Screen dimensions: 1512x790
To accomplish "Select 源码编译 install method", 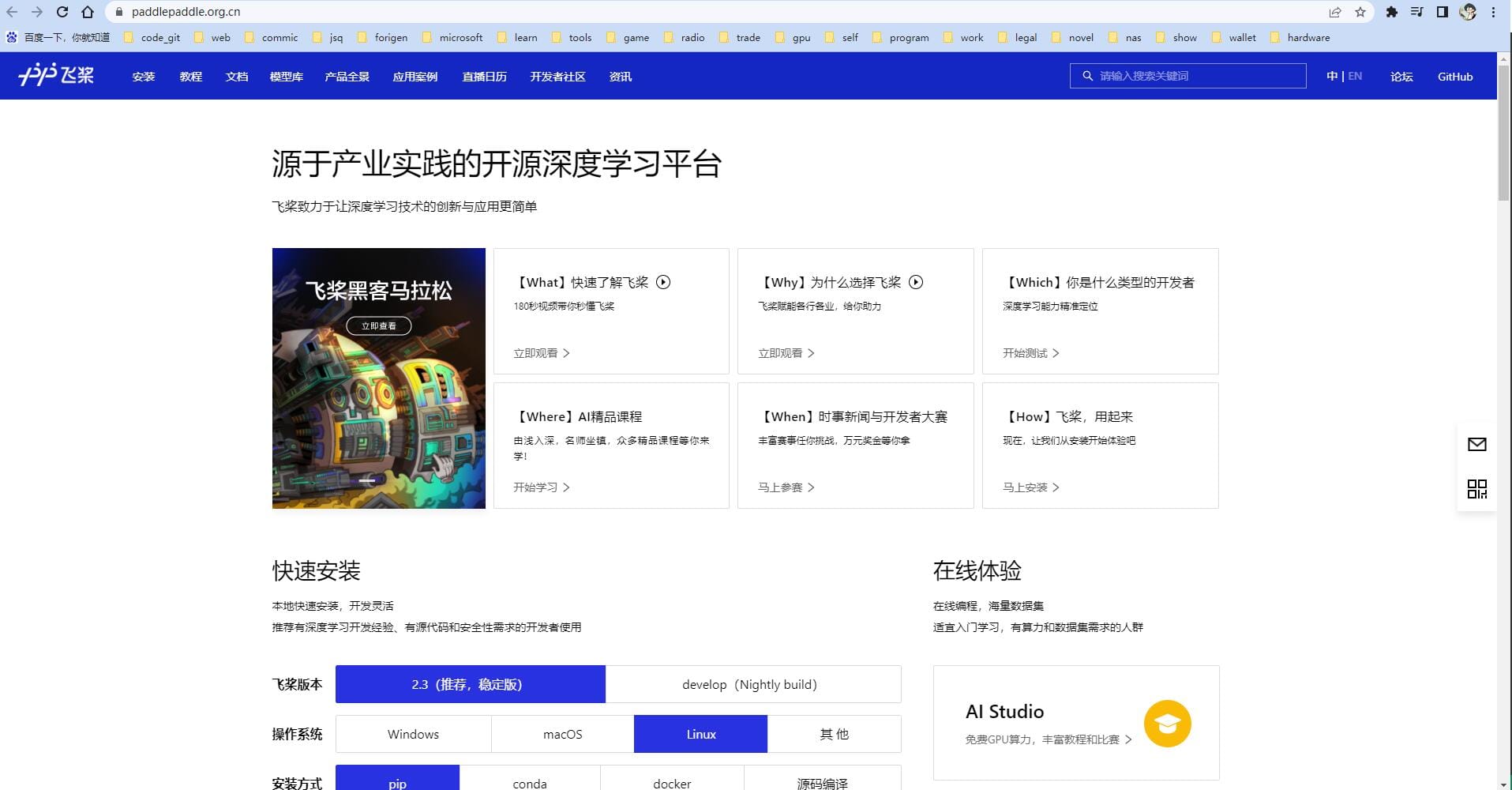I will pyautogui.click(x=822, y=779).
